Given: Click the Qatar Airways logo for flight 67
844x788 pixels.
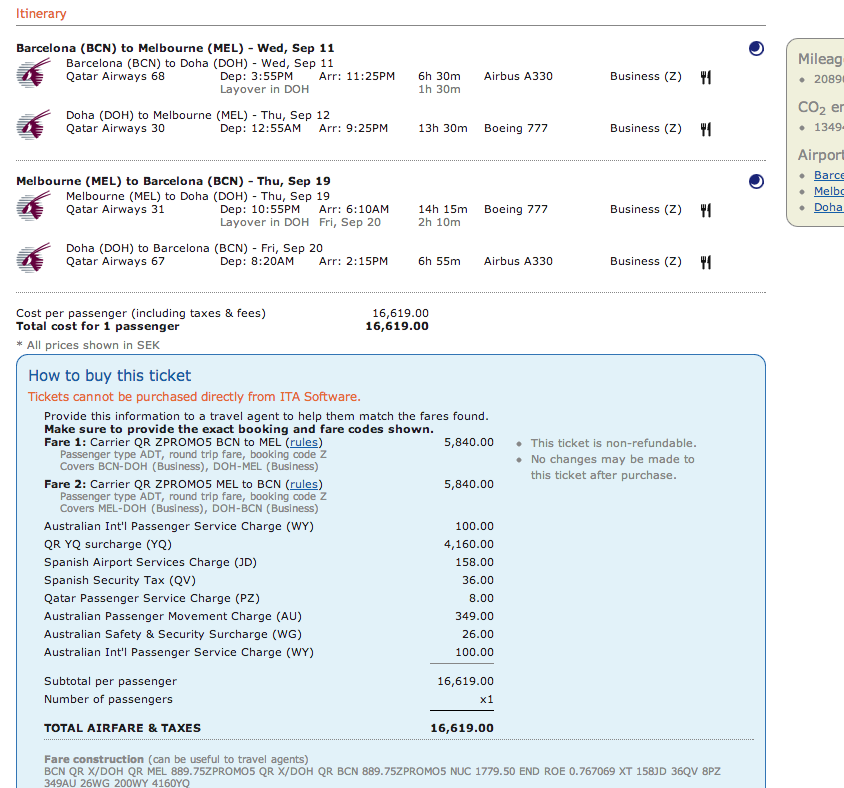Looking at the screenshot, I should click(33, 258).
